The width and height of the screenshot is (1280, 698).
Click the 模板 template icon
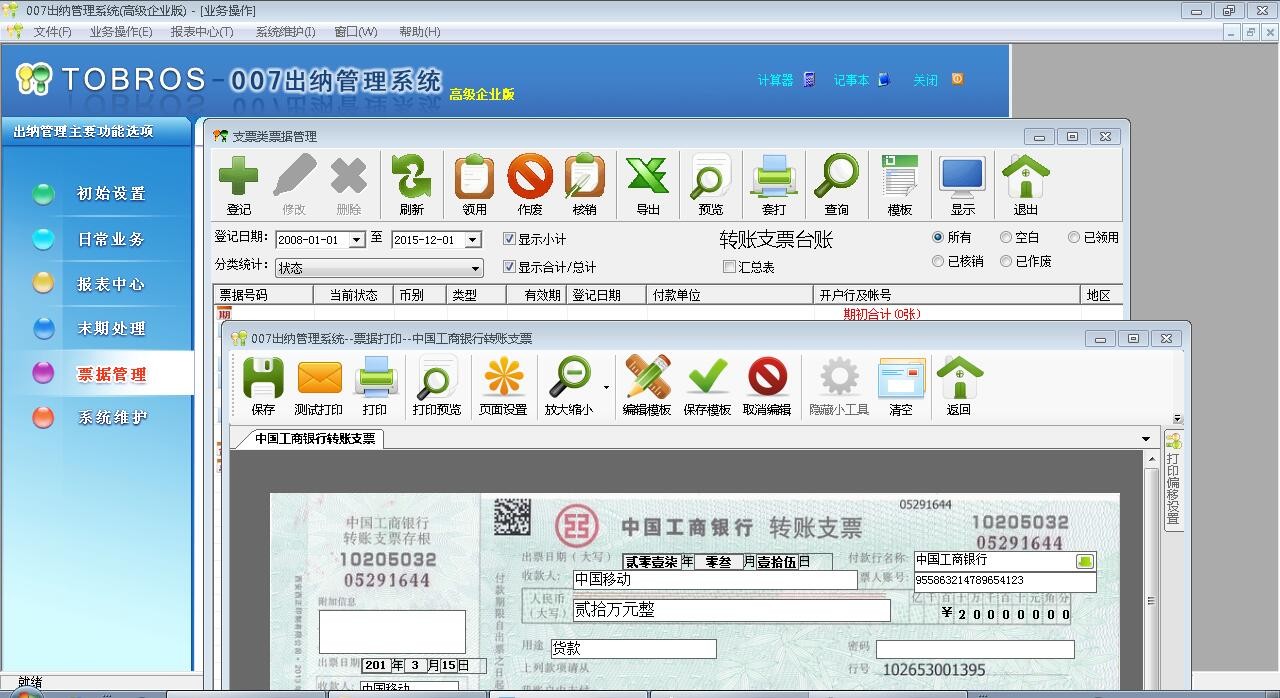tap(900, 177)
